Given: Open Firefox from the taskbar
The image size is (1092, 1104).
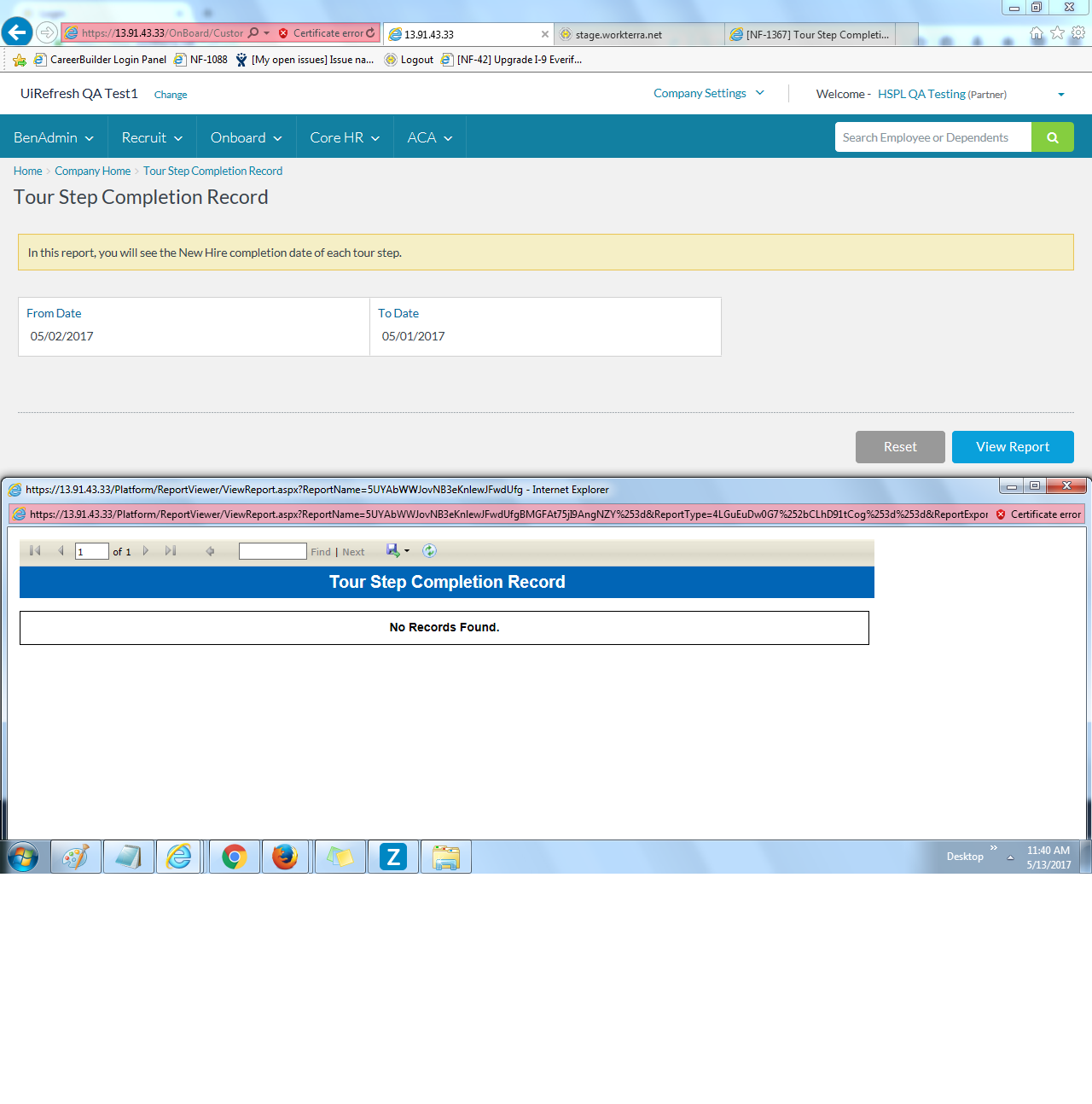Looking at the screenshot, I should click(x=285, y=857).
